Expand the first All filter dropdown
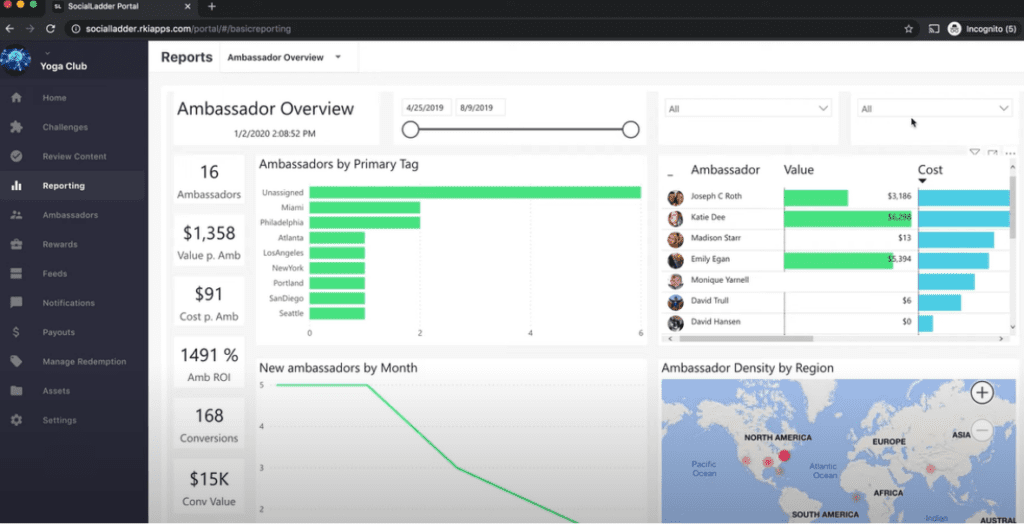The width and height of the screenshot is (1024, 525). click(747, 108)
